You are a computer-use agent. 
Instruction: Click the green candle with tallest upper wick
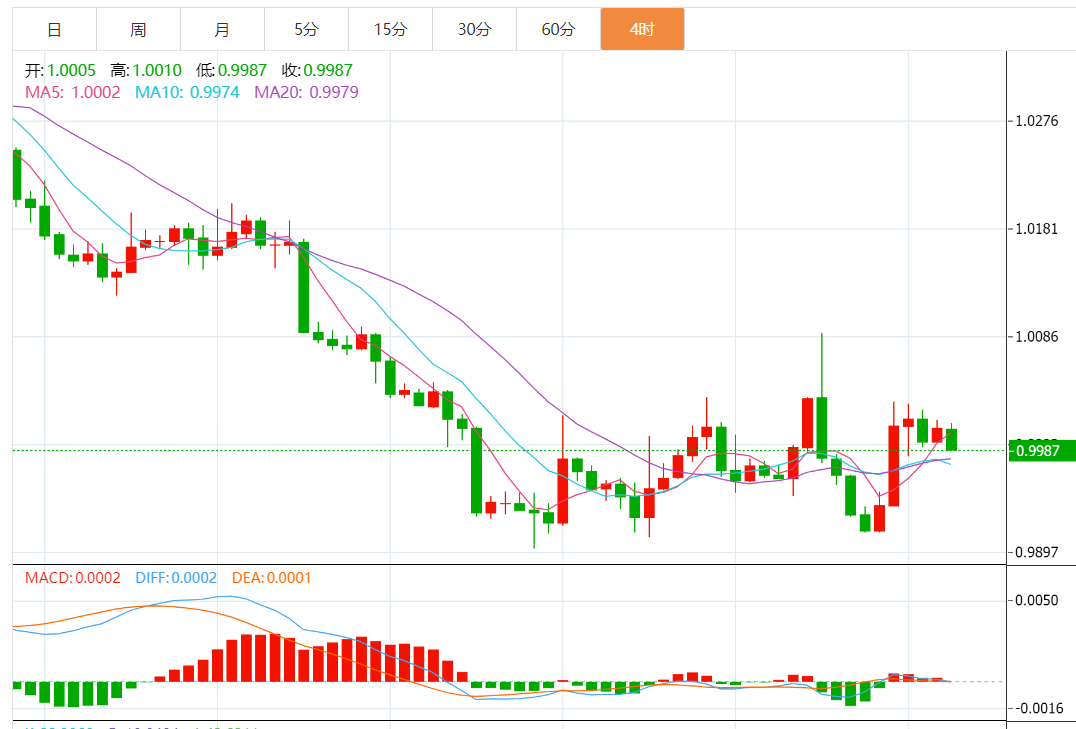click(822, 425)
